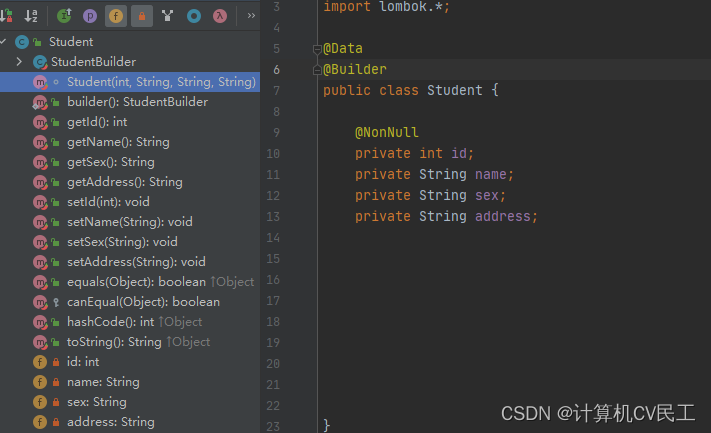Toggle Show Anonymous Classes fork icon
The height and width of the screenshot is (433, 711).
click(168, 16)
